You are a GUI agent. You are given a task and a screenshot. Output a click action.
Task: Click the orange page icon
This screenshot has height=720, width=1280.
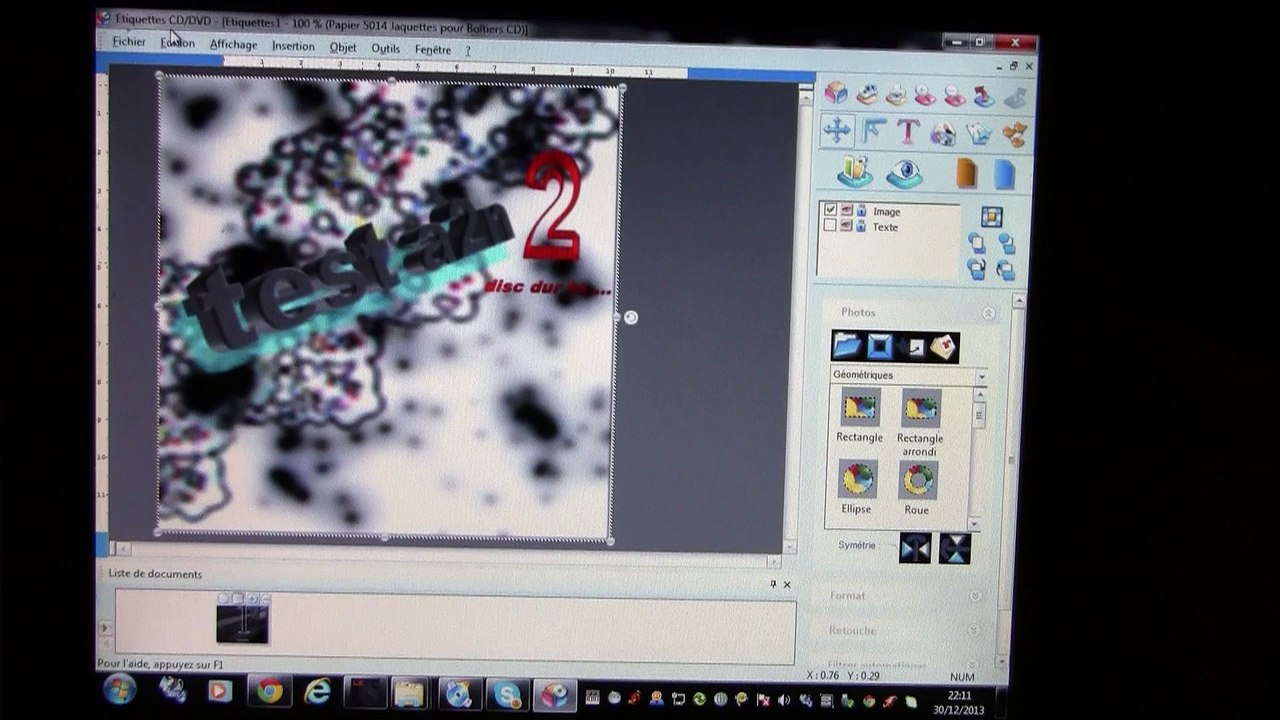pyautogui.click(x=966, y=173)
